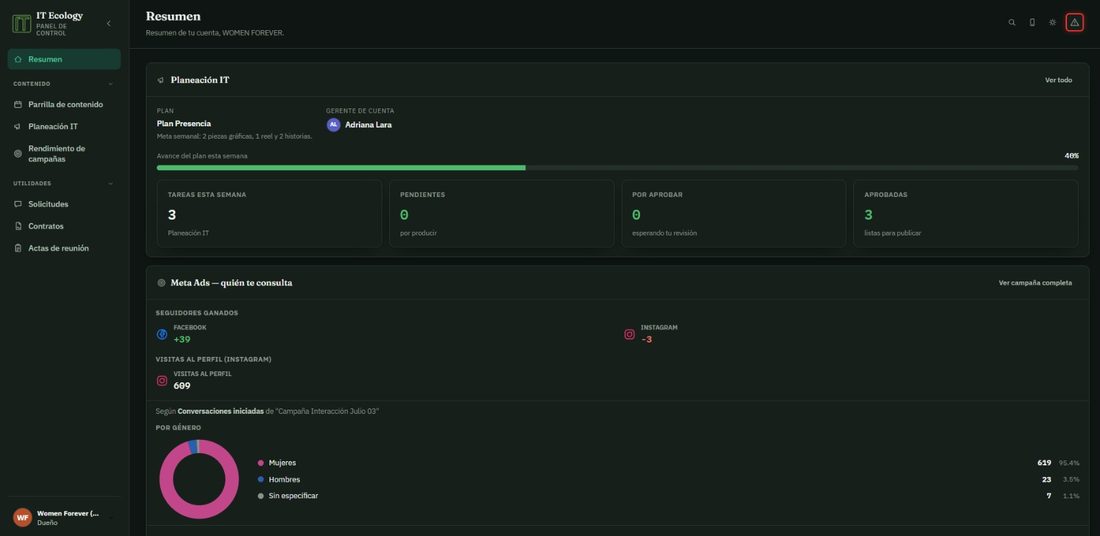Open the Pendientes card
1100x536 pixels.
click(502, 213)
